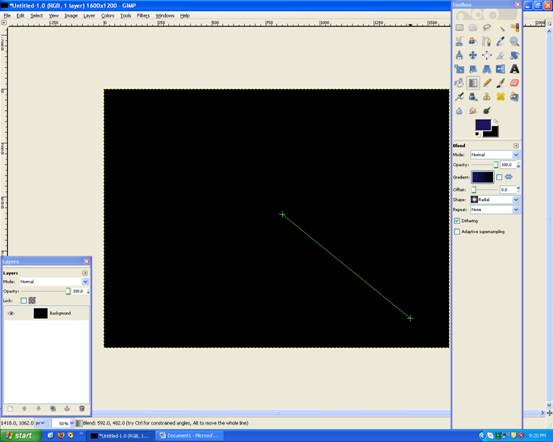Toggle the Dithering checkbox
The height and width of the screenshot is (442, 553).
tap(457, 221)
